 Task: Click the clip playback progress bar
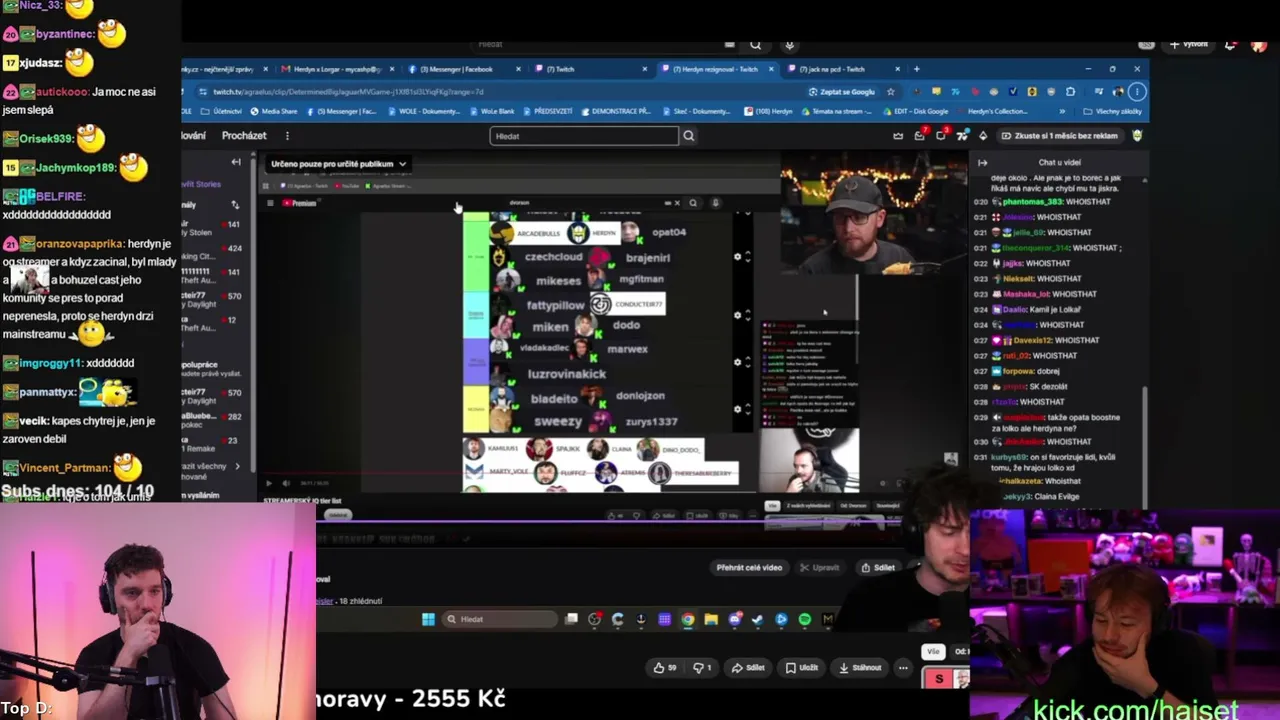point(609,522)
